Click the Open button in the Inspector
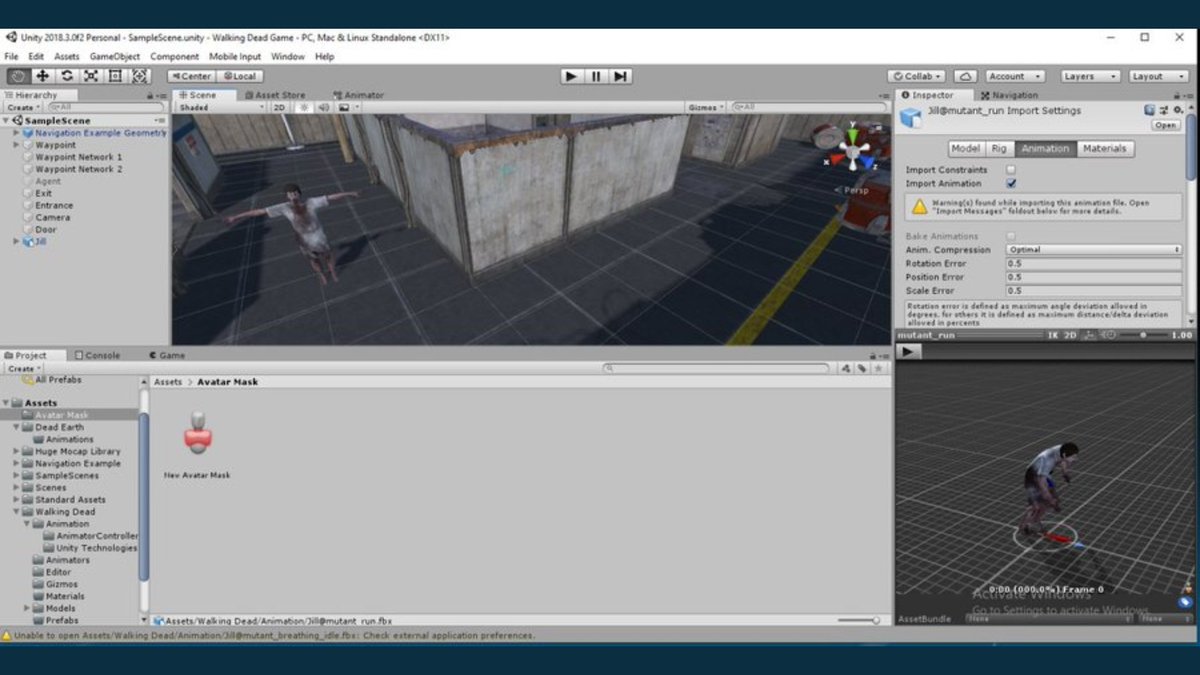1200x675 pixels. (1166, 125)
